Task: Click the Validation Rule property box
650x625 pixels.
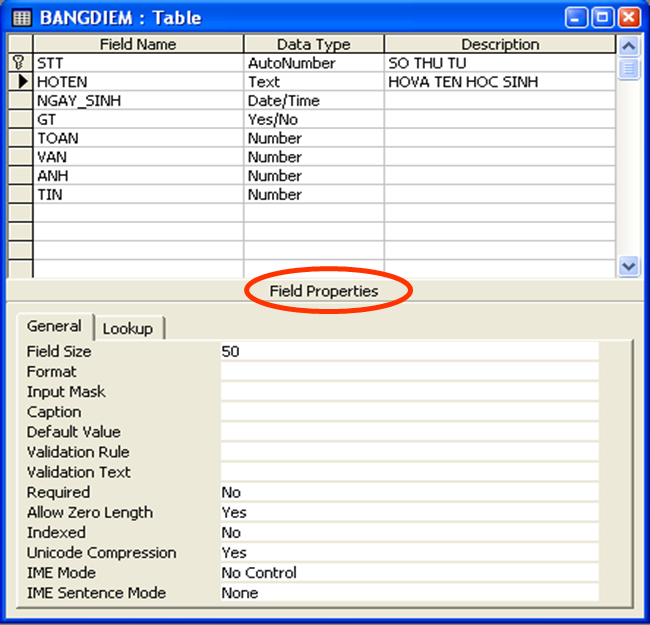Action: [410, 452]
